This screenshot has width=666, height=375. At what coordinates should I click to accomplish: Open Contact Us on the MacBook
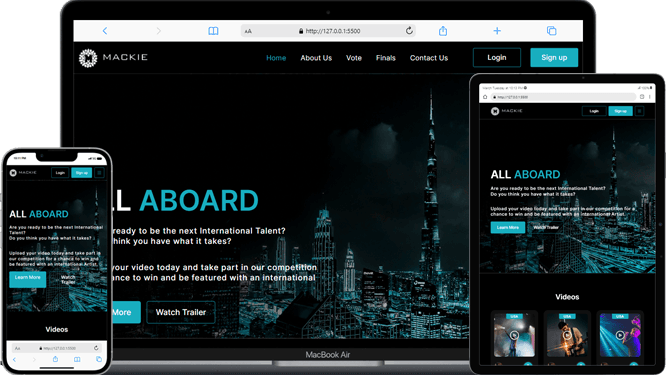coord(429,58)
